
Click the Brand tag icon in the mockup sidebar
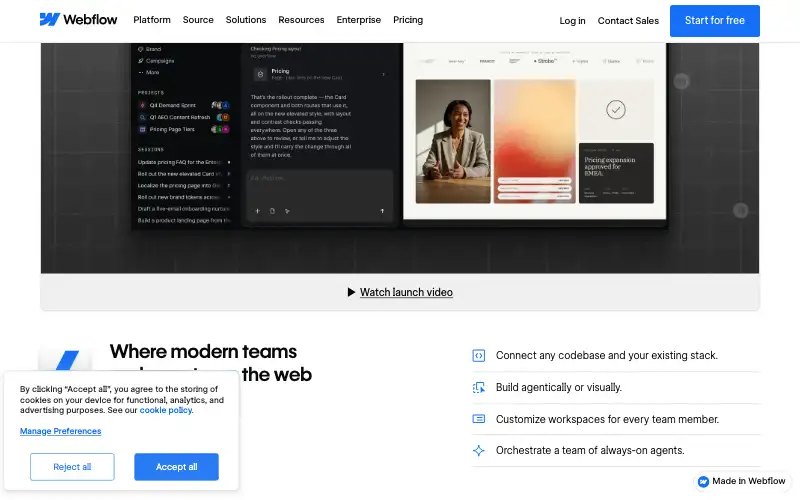(x=141, y=49)
